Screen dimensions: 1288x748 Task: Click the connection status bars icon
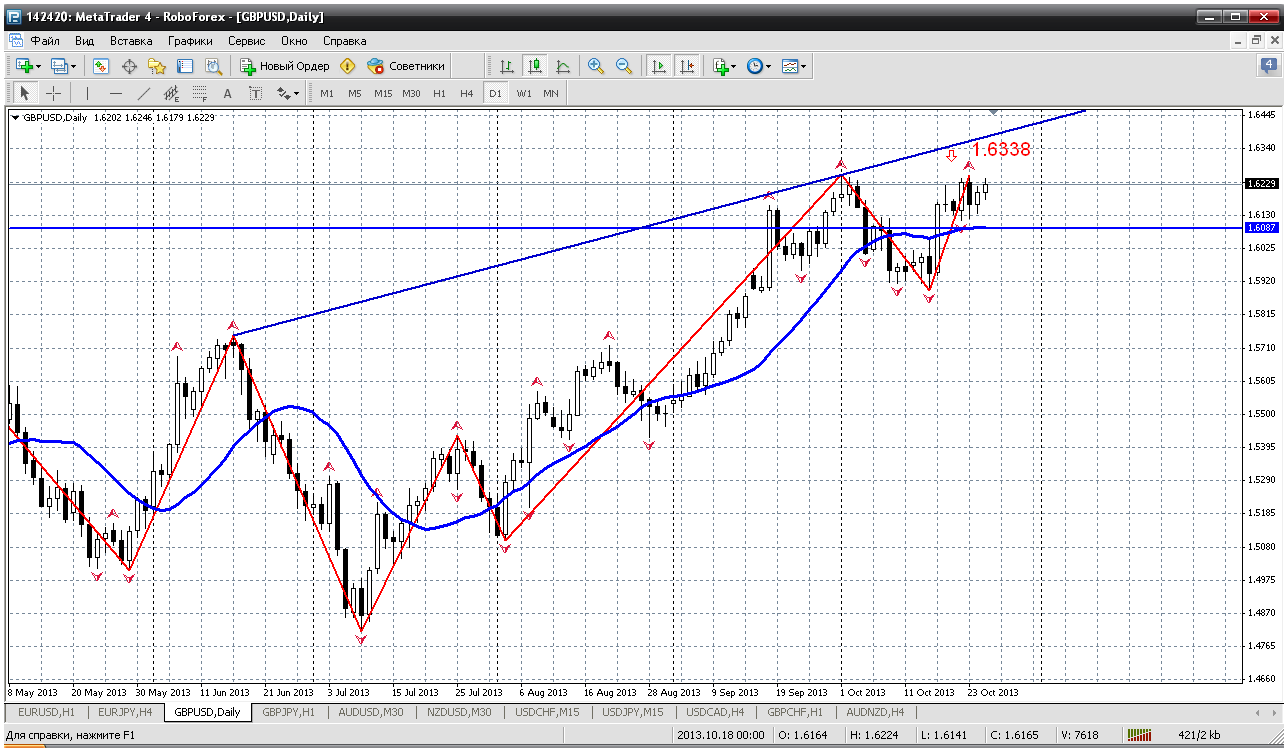point(1141,735)
